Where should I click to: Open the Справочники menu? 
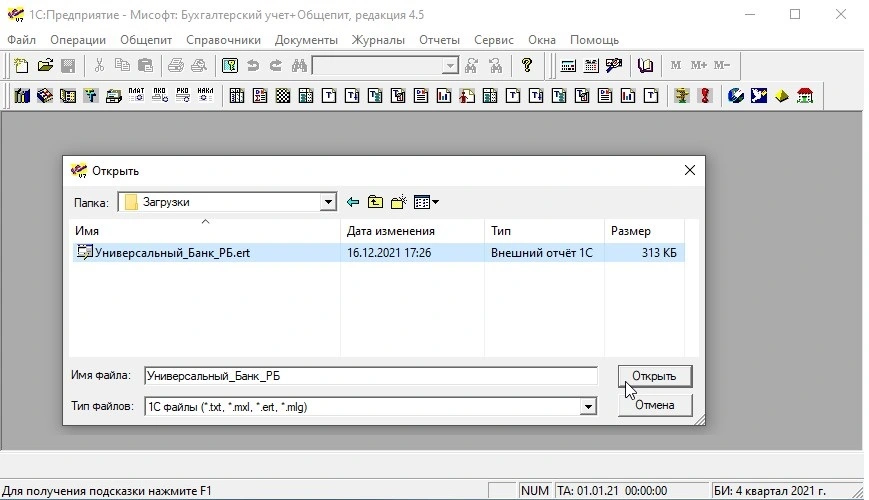(222, 40)
